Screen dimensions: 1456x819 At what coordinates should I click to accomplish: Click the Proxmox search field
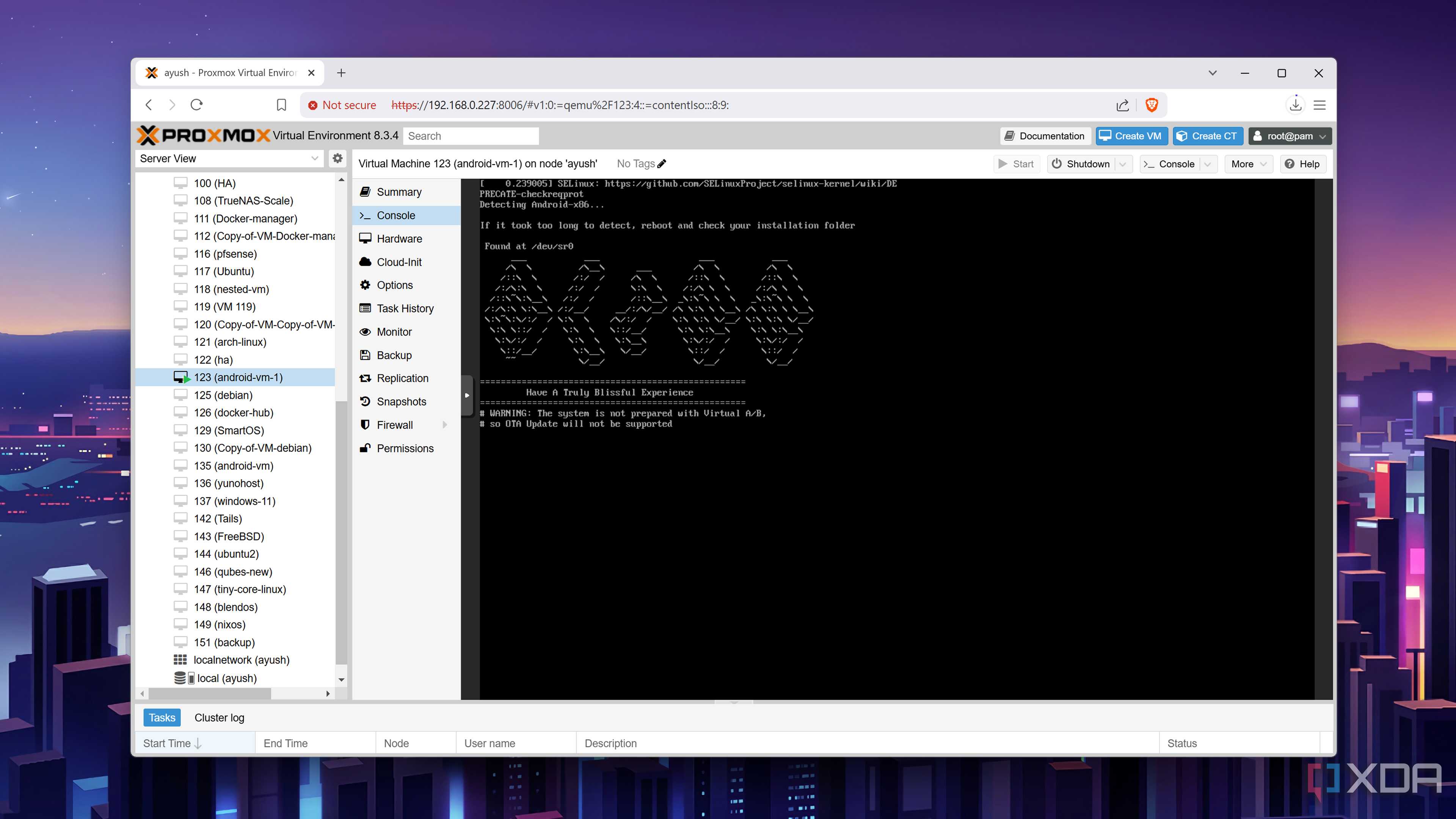pos(471,136)
